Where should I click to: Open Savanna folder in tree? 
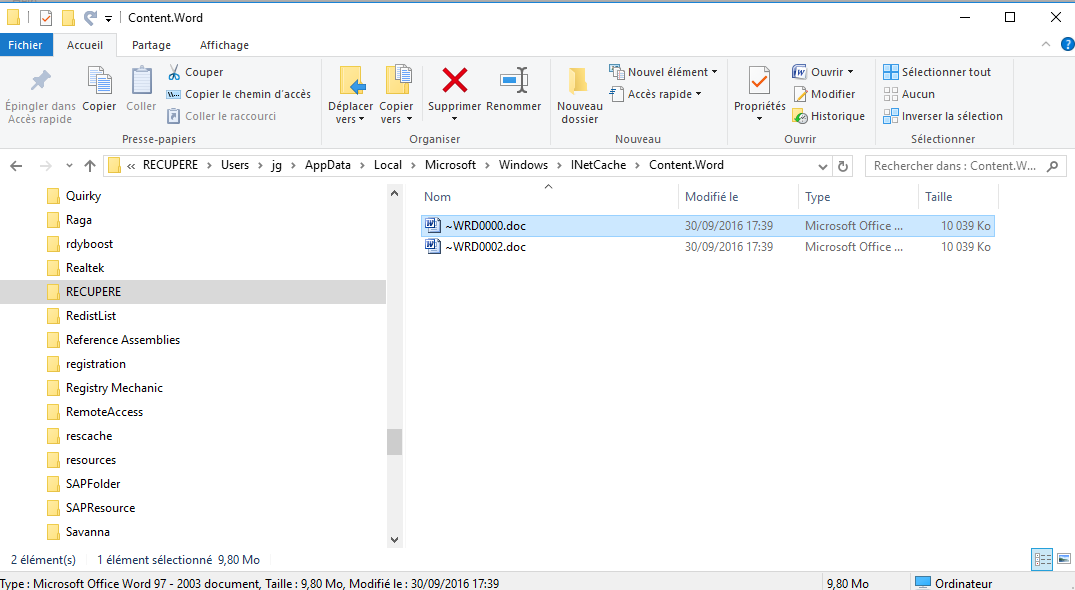(x=88, y=532)
